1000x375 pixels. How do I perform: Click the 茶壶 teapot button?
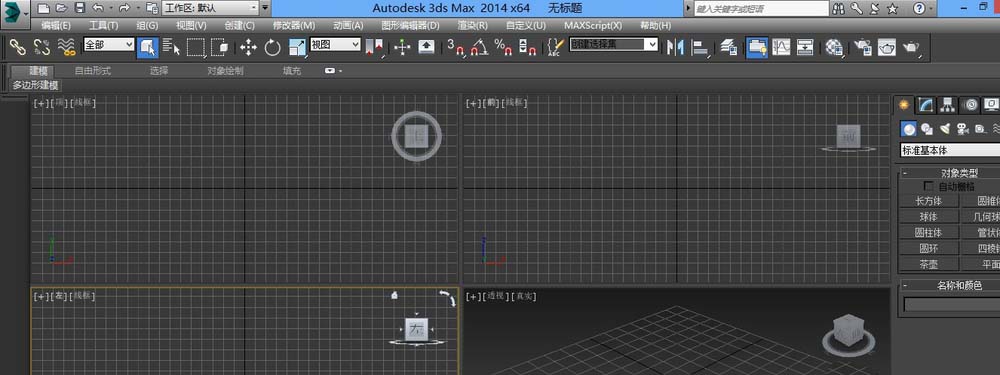click(x=929, y=264)
